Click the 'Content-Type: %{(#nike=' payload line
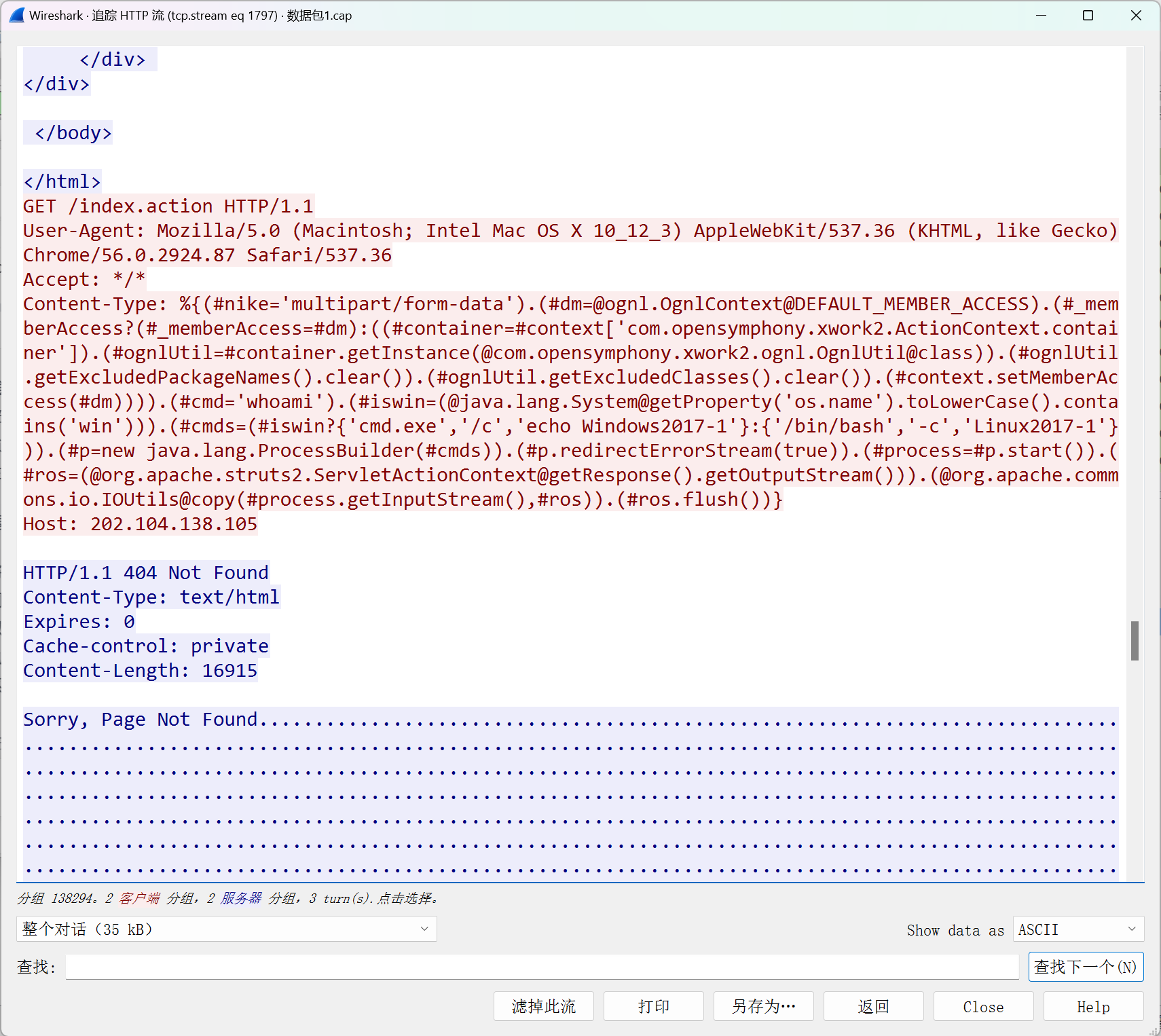Screen dimensions: 1161x1036 point(570,304)
